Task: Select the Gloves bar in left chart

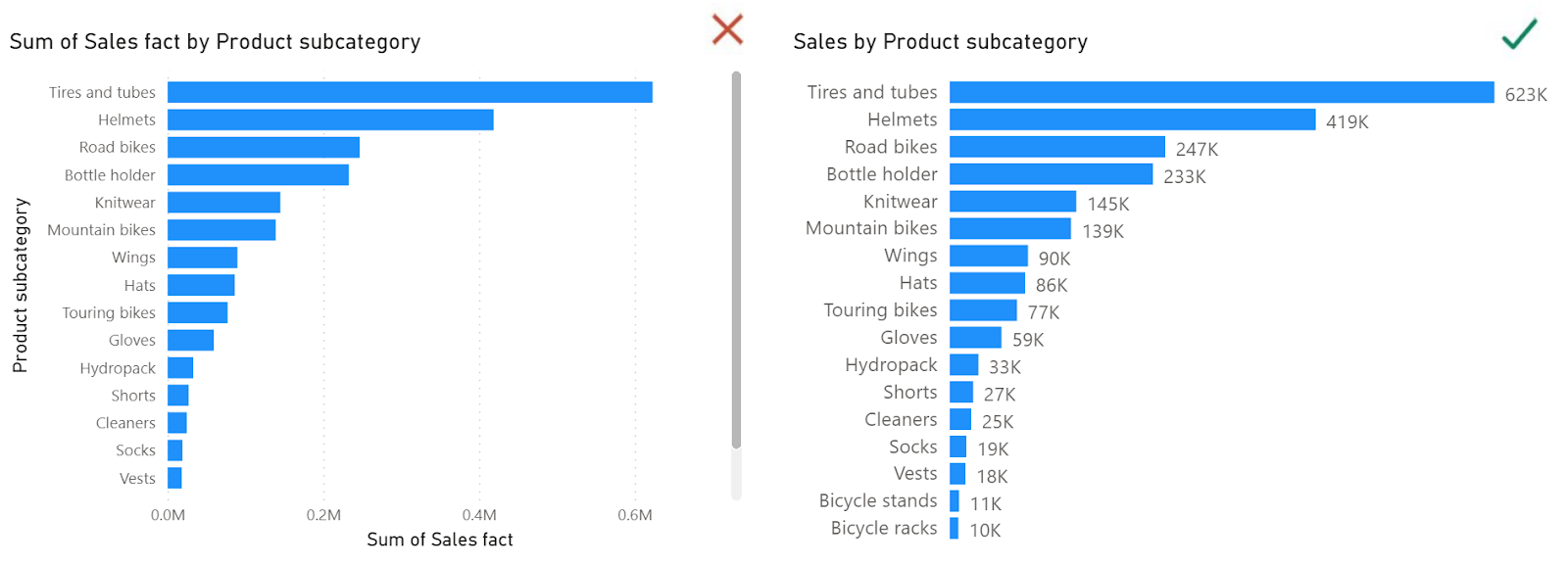Action: tap(190, 340)
